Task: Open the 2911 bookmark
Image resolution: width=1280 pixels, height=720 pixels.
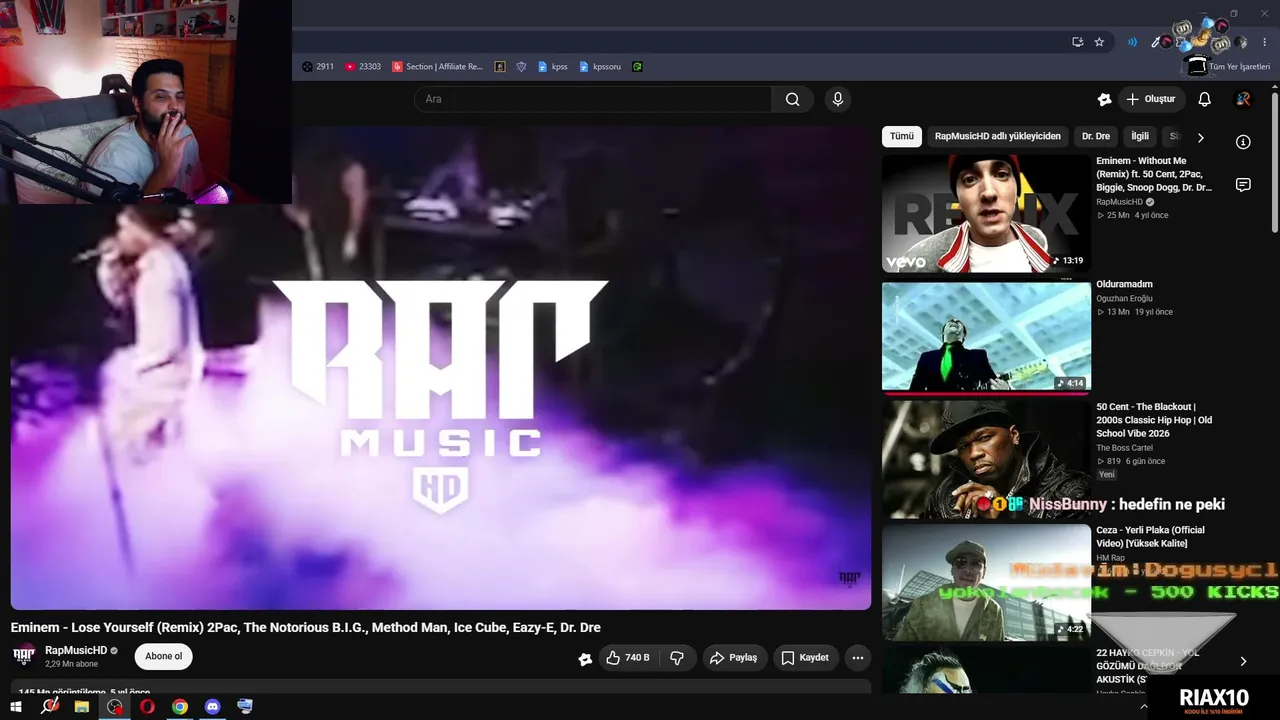Action: click(x=318, y=67)
